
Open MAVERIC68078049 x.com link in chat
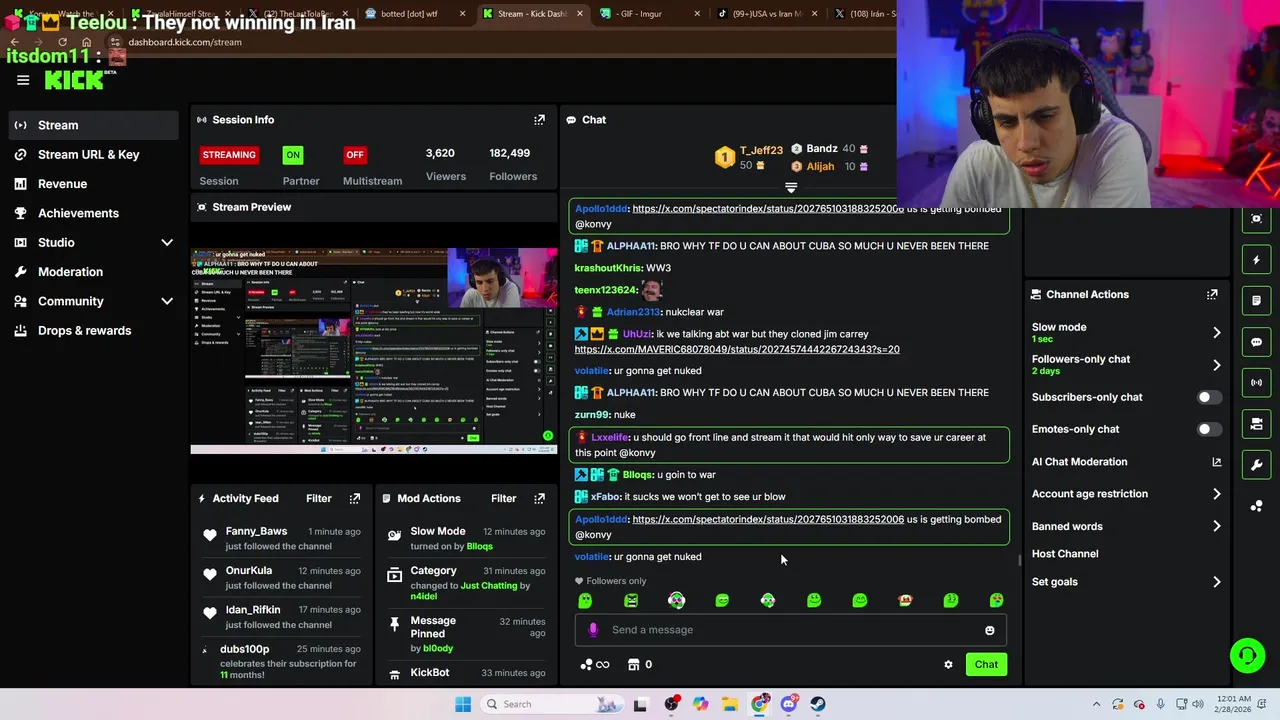click(x=737, y=349)
